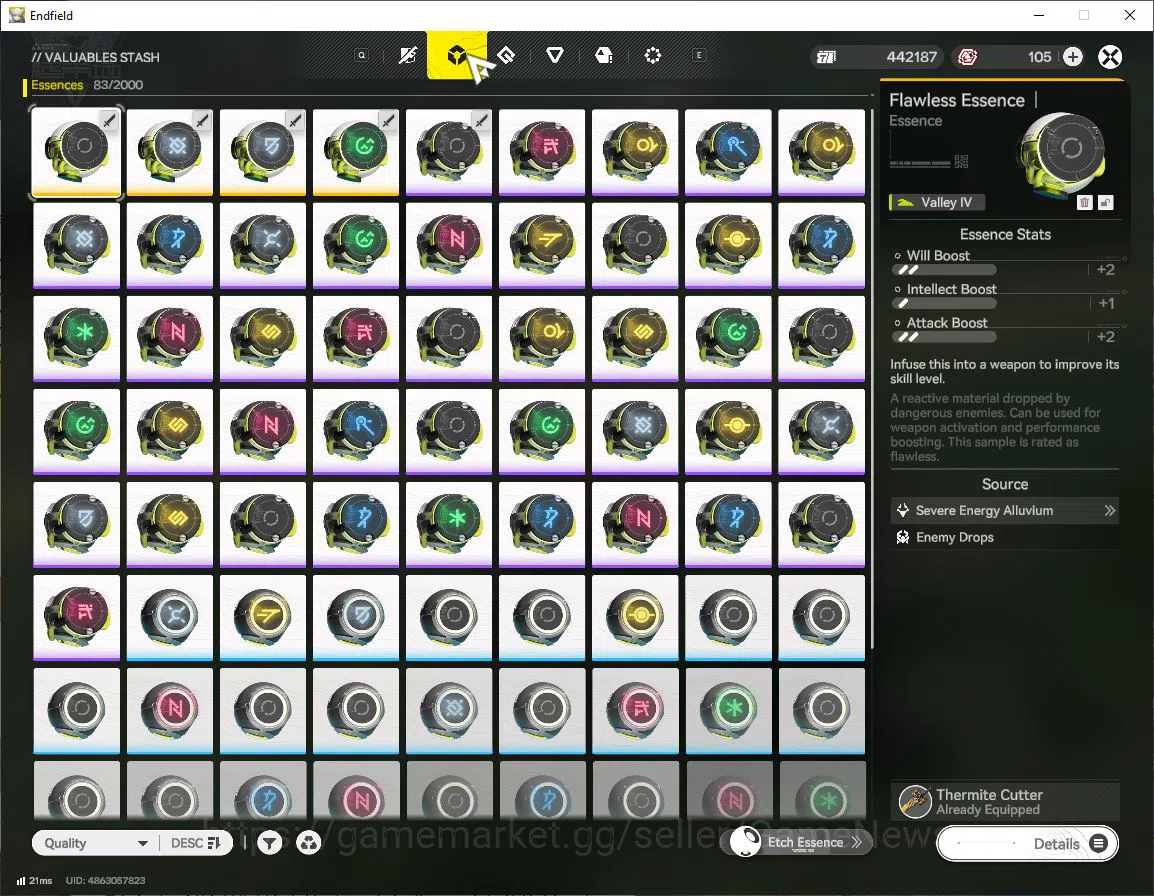Screen dimensions: 1154x896
Task: Click the Valley IV region tag
Action: [937, 202]
